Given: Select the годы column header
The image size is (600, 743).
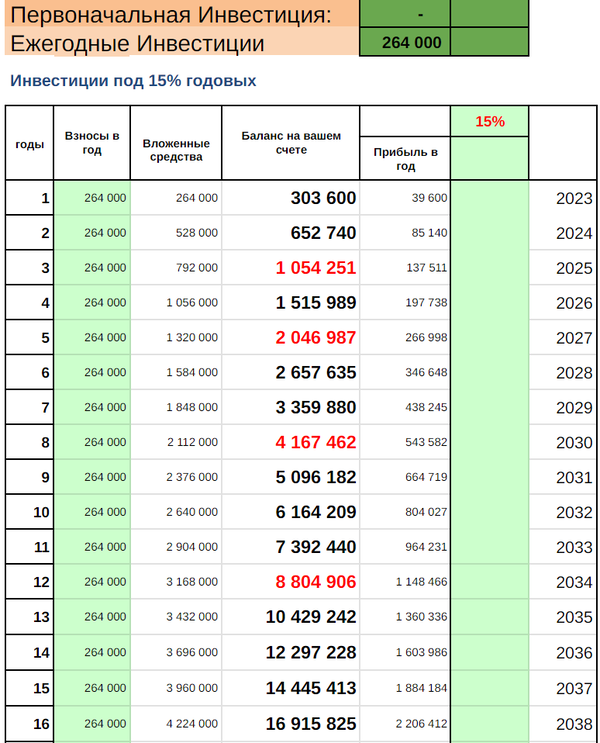Looking at the screenshot, I should point(29,144).
